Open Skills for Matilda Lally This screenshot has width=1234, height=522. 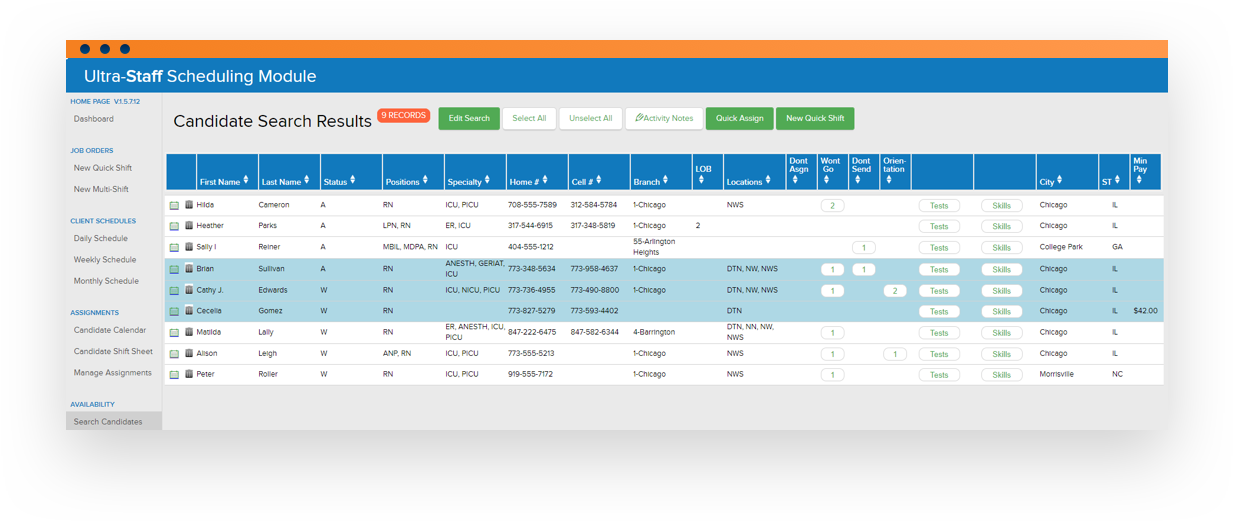tap(1001, 332)
